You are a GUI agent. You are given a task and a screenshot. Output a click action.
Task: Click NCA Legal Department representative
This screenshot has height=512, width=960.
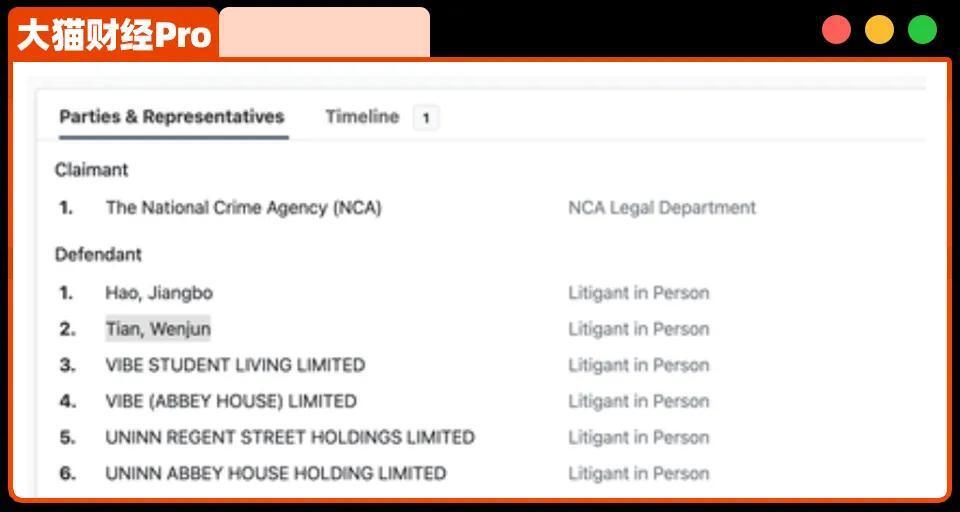pyautogui.click(x=662, y=208)
